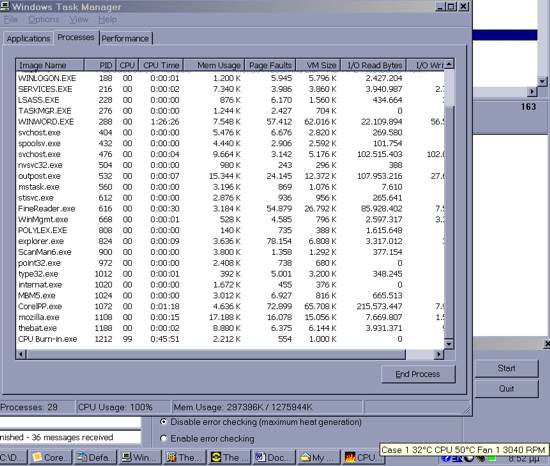Select the LSASS.EXE process row
550x466 pixels.
(x=230, y=100)
